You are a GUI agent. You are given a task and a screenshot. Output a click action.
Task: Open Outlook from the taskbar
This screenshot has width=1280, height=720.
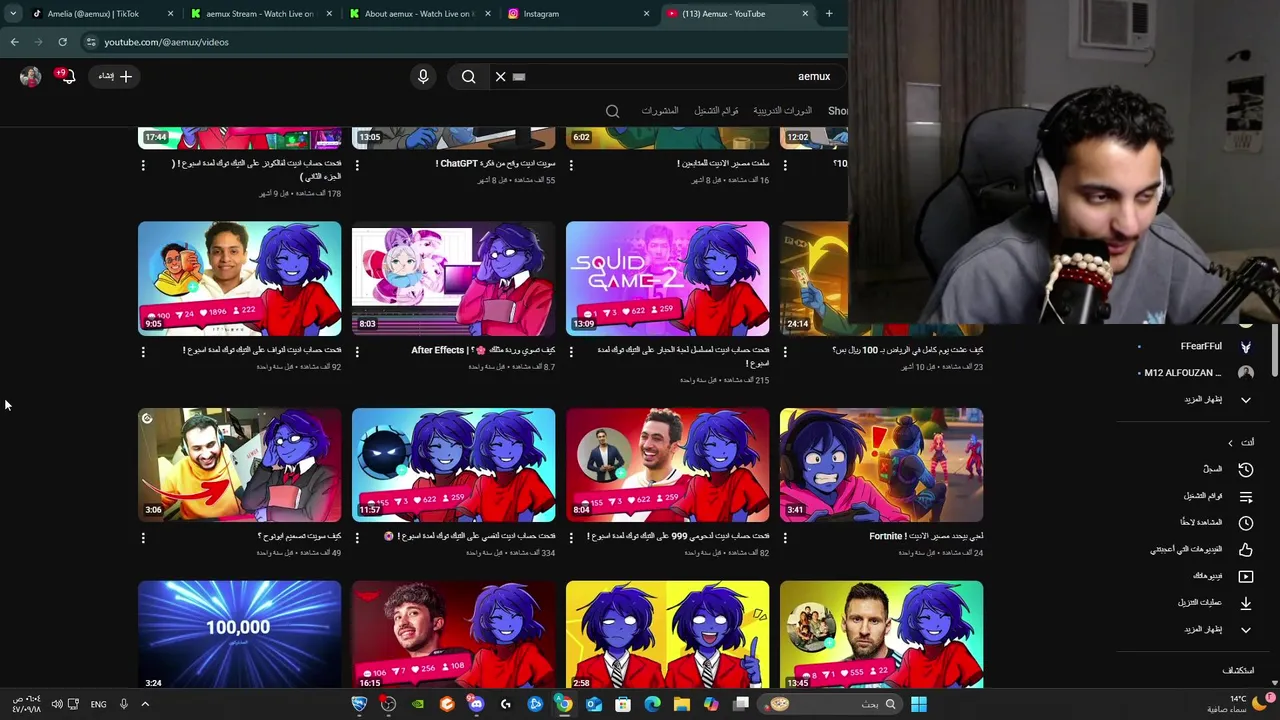594,704
